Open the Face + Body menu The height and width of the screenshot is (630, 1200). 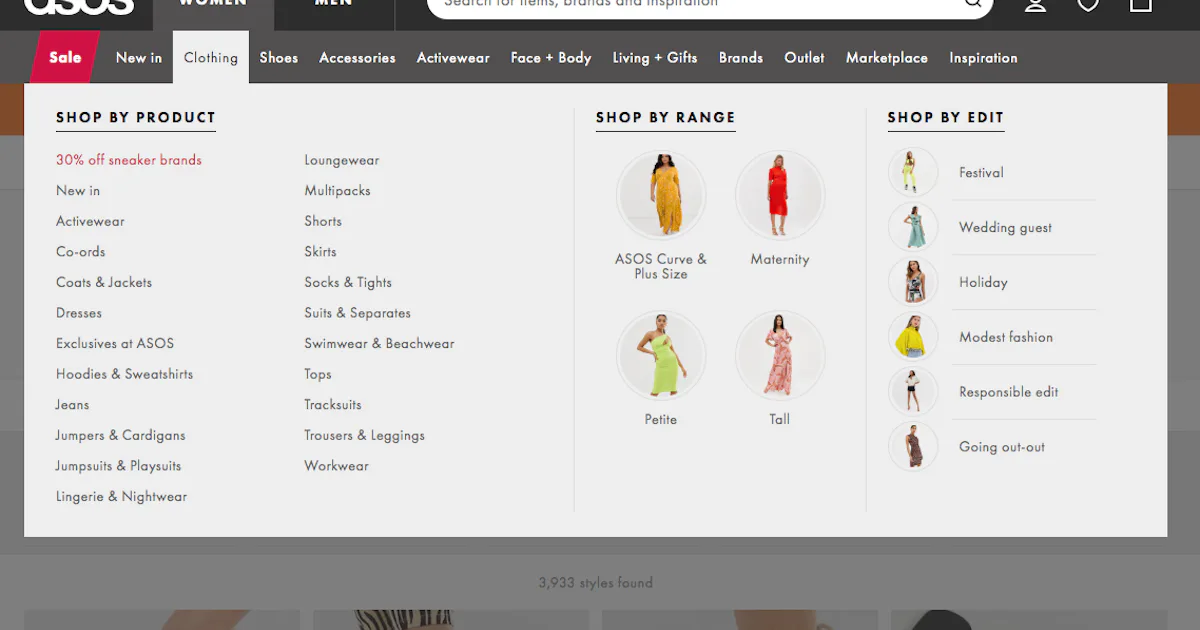click(551, 57)
